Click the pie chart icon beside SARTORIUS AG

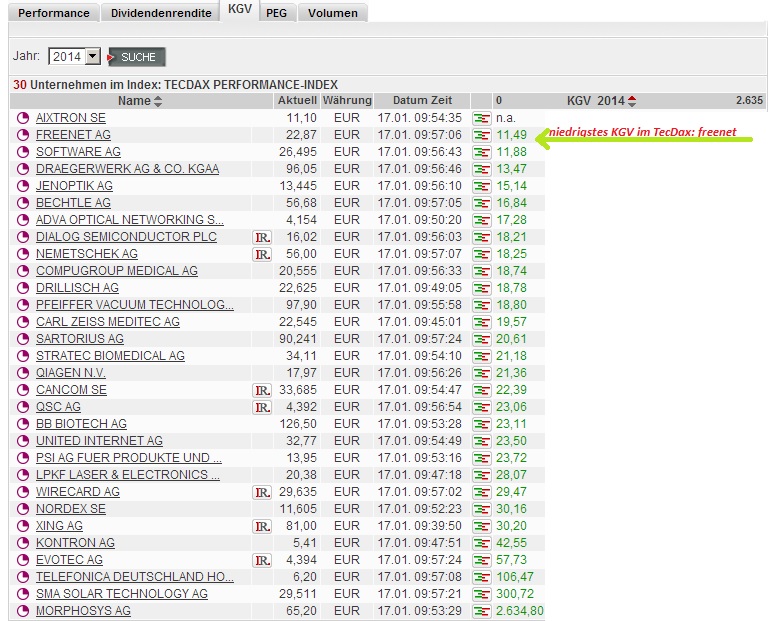point(23,339)
